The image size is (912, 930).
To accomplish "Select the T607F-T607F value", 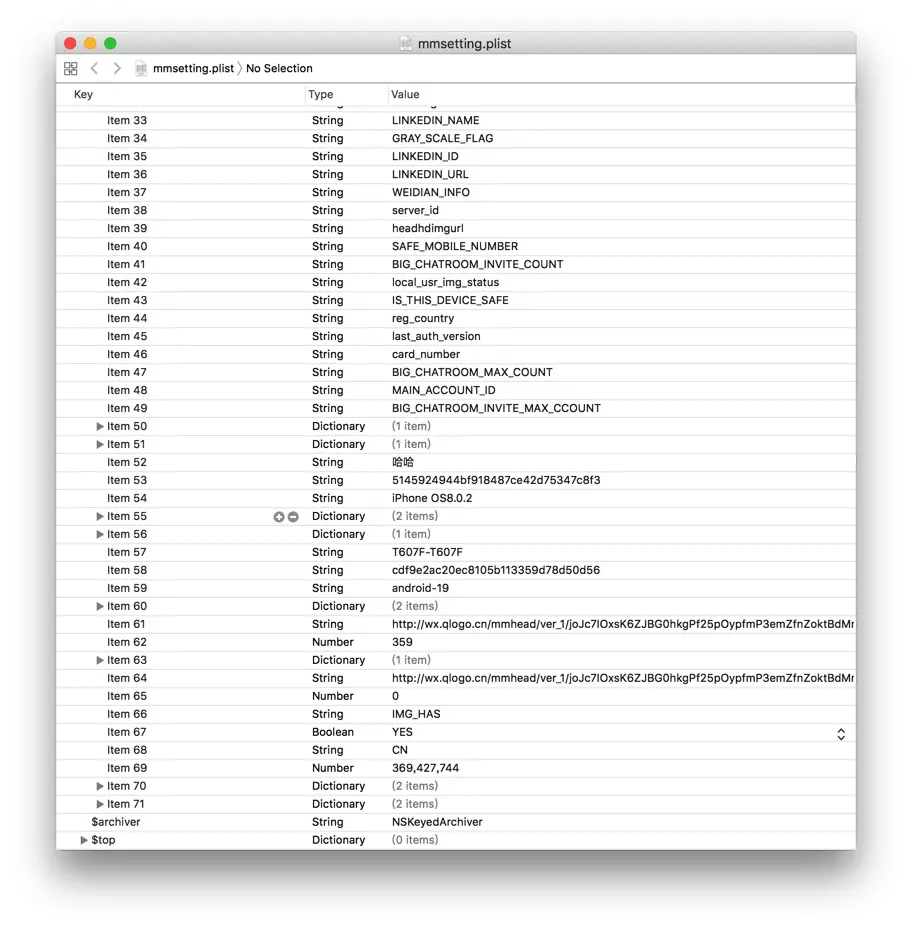I will (x=427, y=552).
